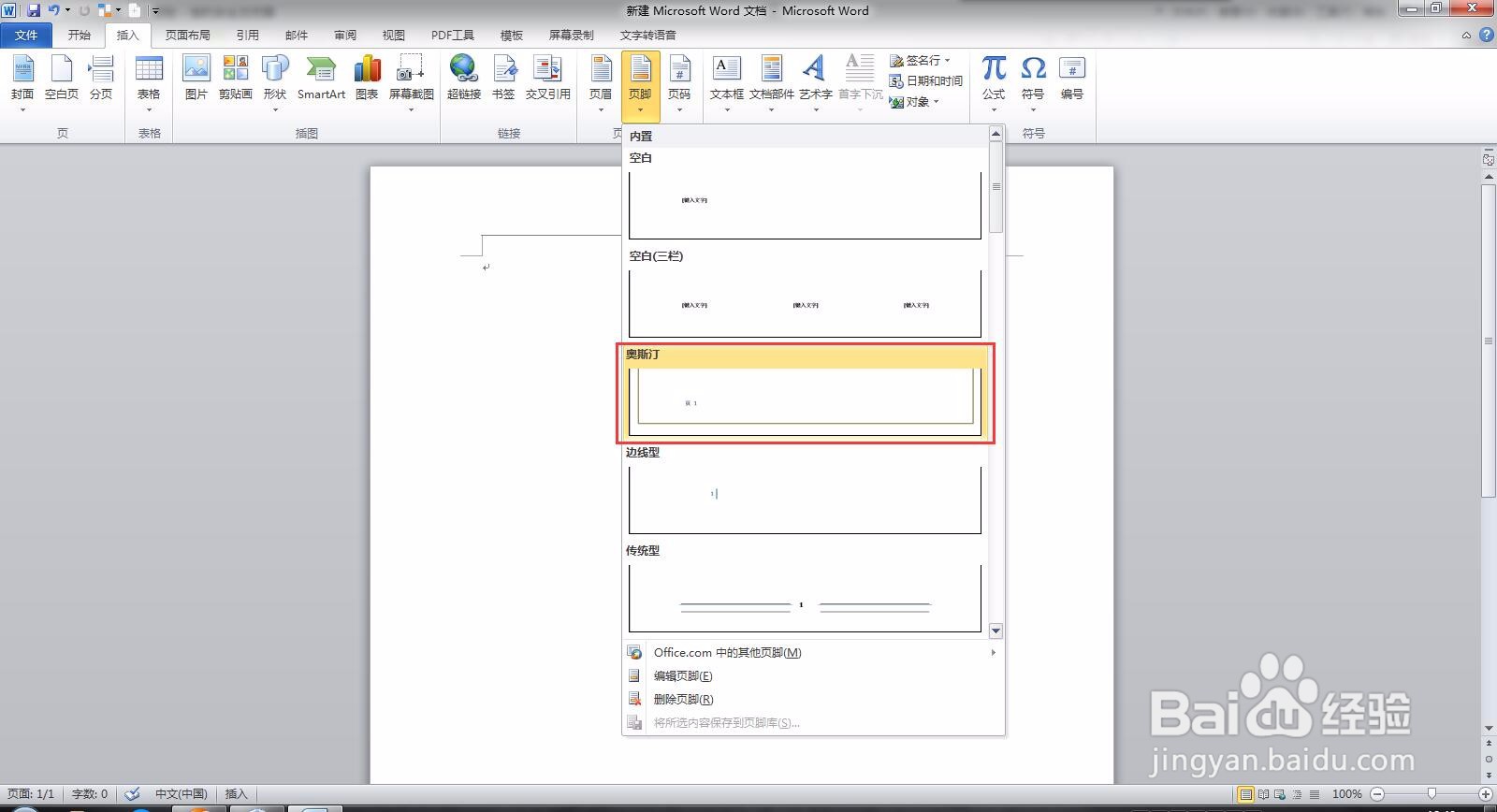Click the Undo icon in quick access toolbar
Image resolution: width=1497 pixels, height=812 pixels.
tap(54, 10)
